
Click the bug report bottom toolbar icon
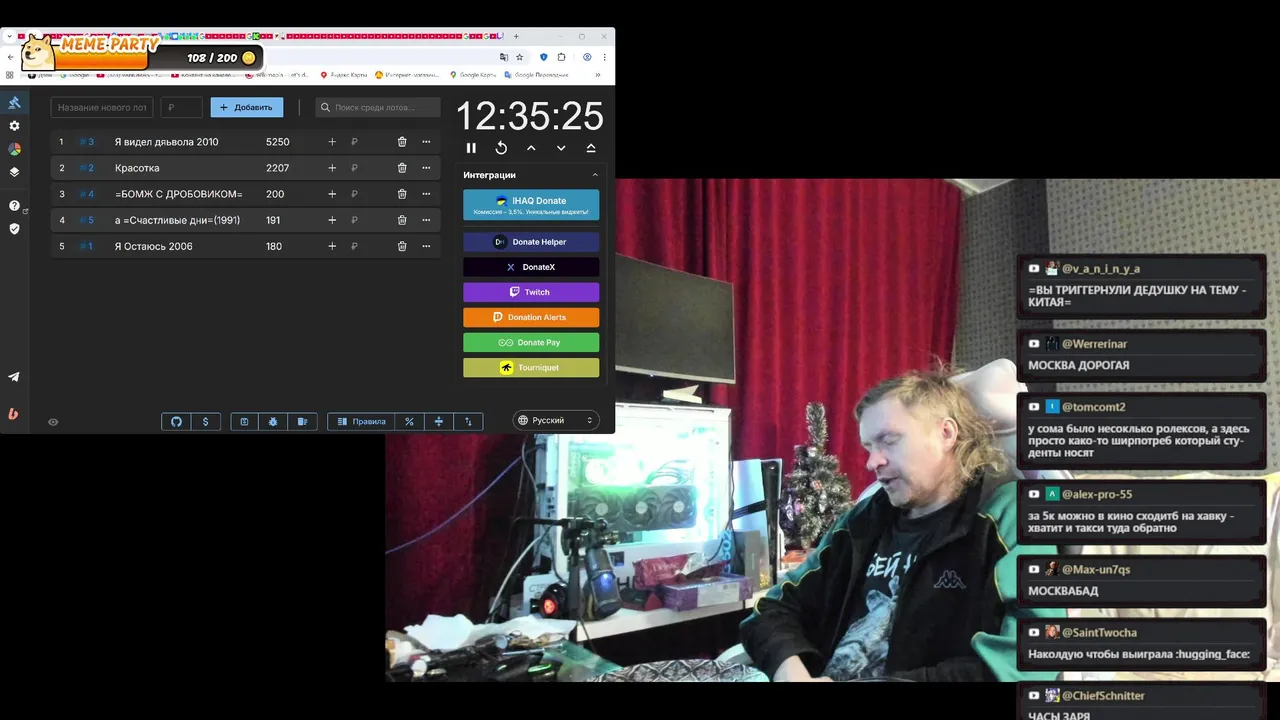tap(273, 422)
